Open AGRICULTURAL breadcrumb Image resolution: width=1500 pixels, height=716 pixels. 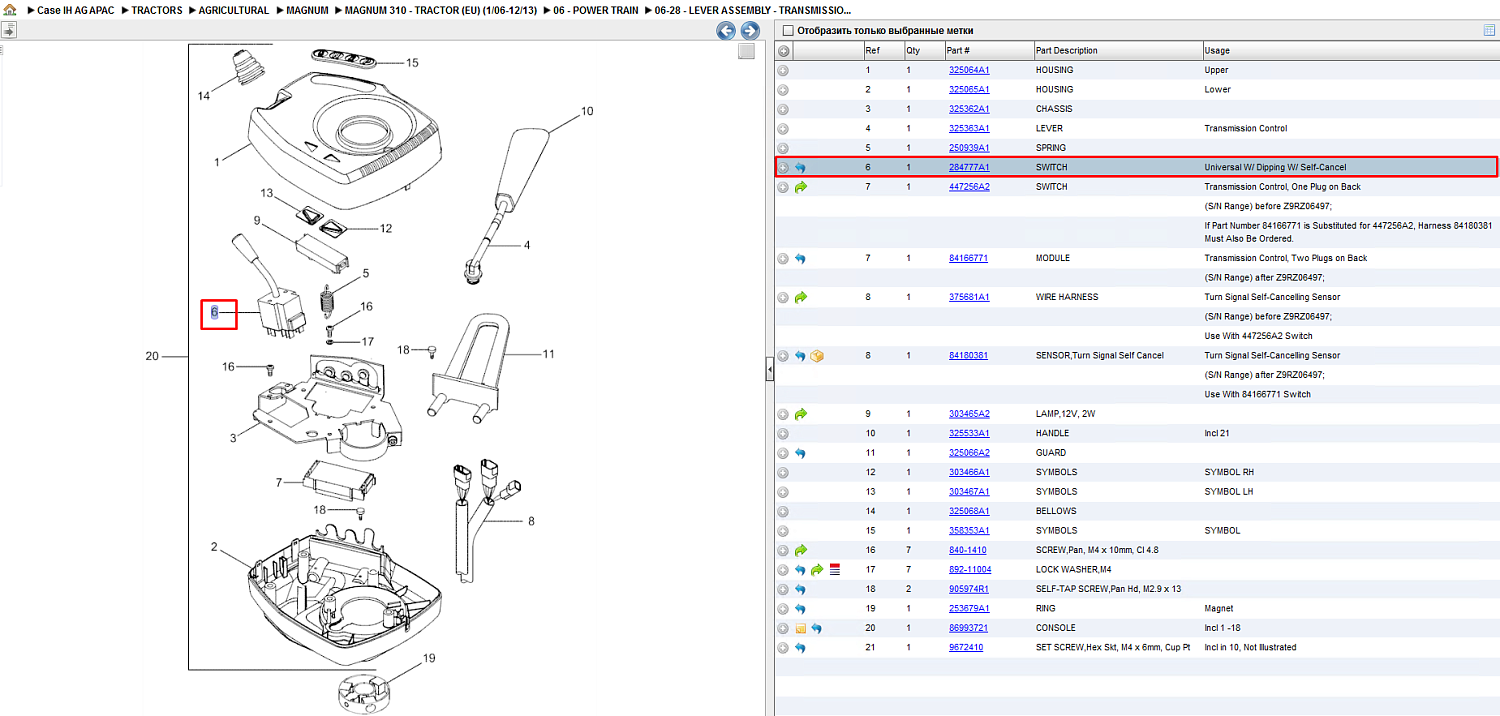tap(233, 10)
